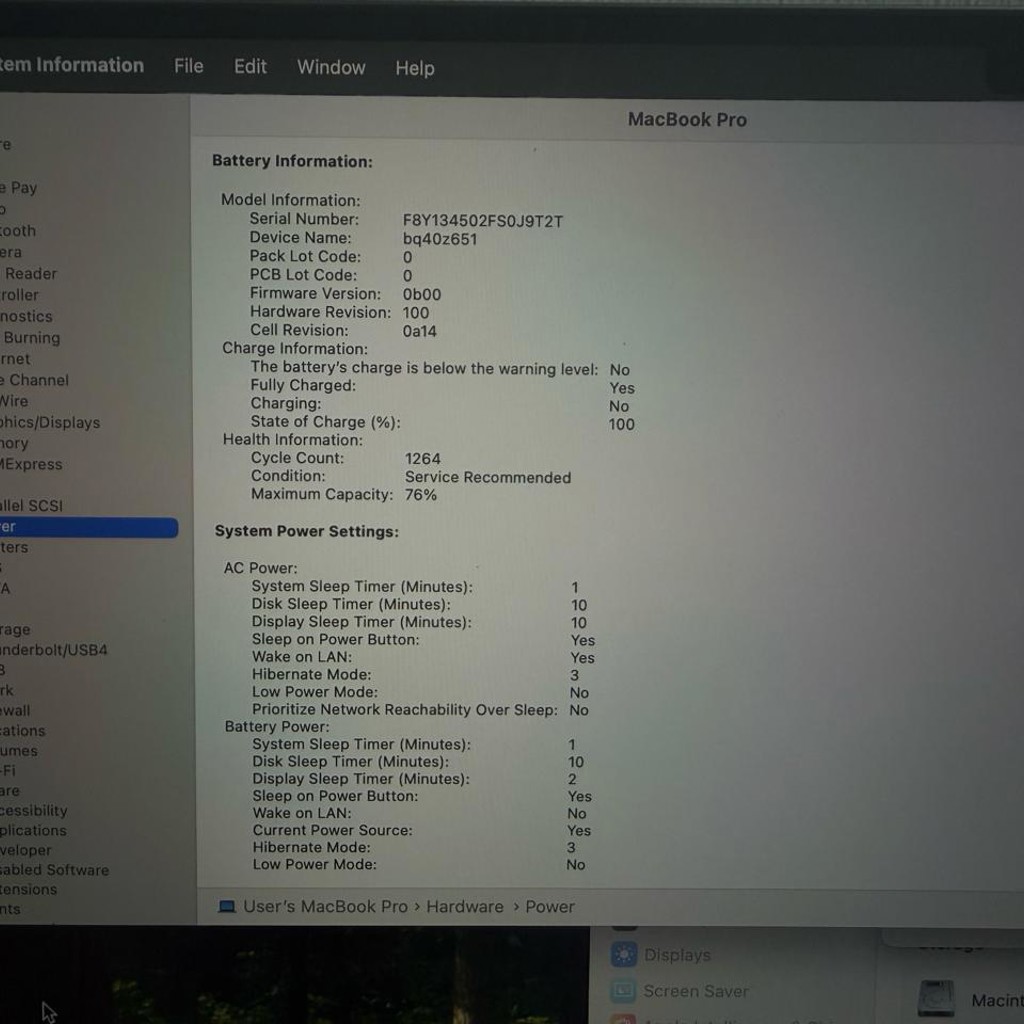Click the AC Power section label
1024x1024 pixels.
click(x=260, y=568)
